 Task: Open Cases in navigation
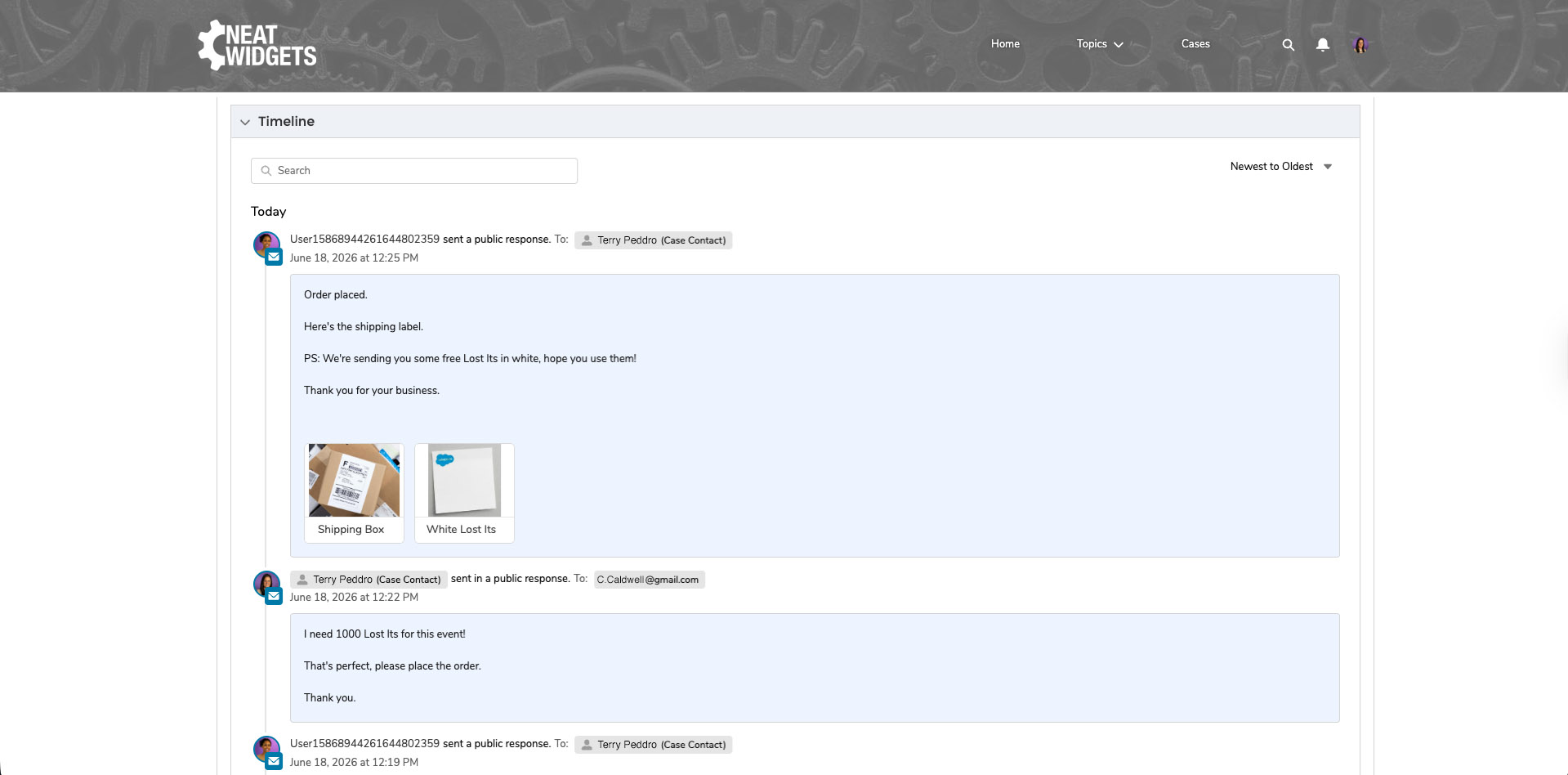click(1195, 44)
